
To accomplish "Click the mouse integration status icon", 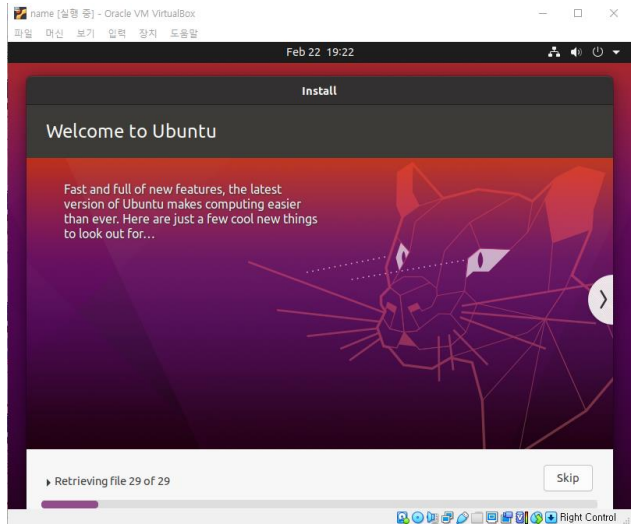I will (x=536, y=517).
